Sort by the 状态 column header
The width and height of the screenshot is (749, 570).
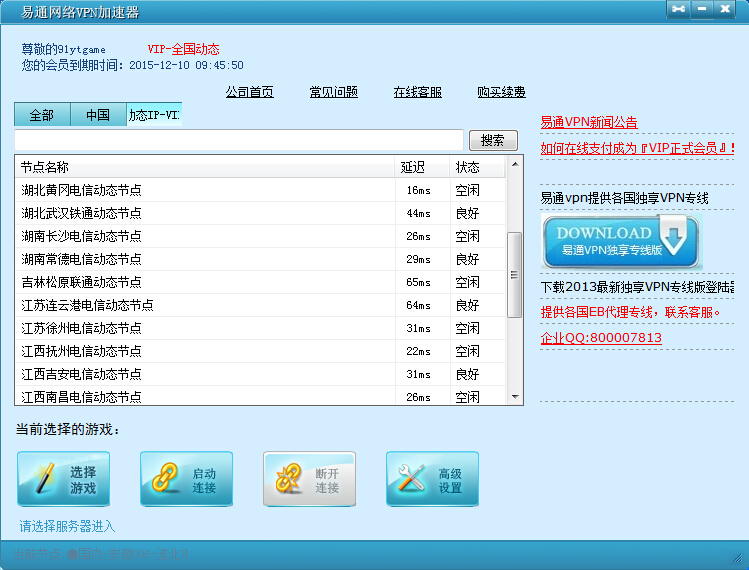[x=478, y=167]
